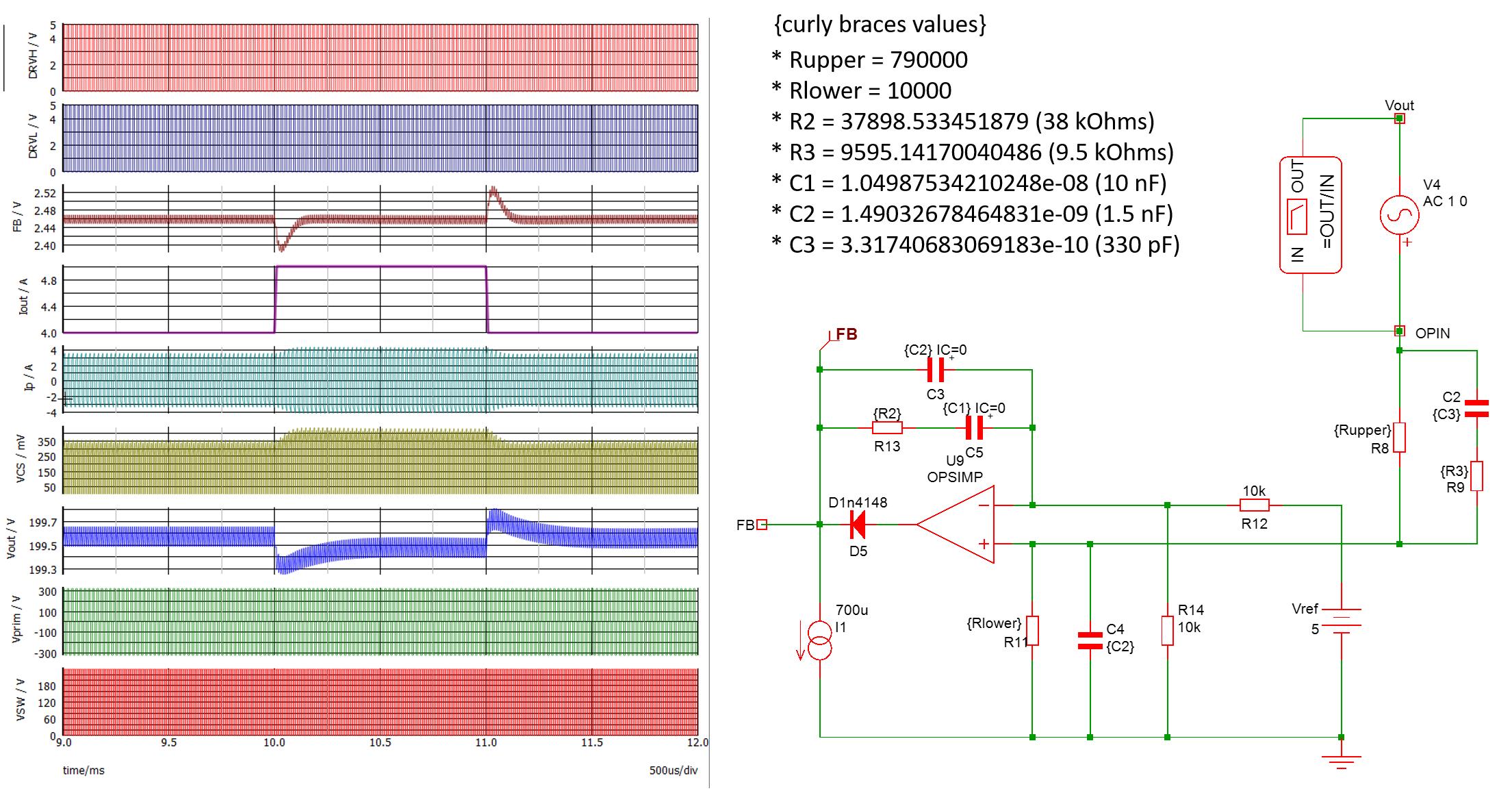Select capacitor C5 with value {C1}
Image resolution: width=1512 pixels, height=791 pixels.
[974, 428]
